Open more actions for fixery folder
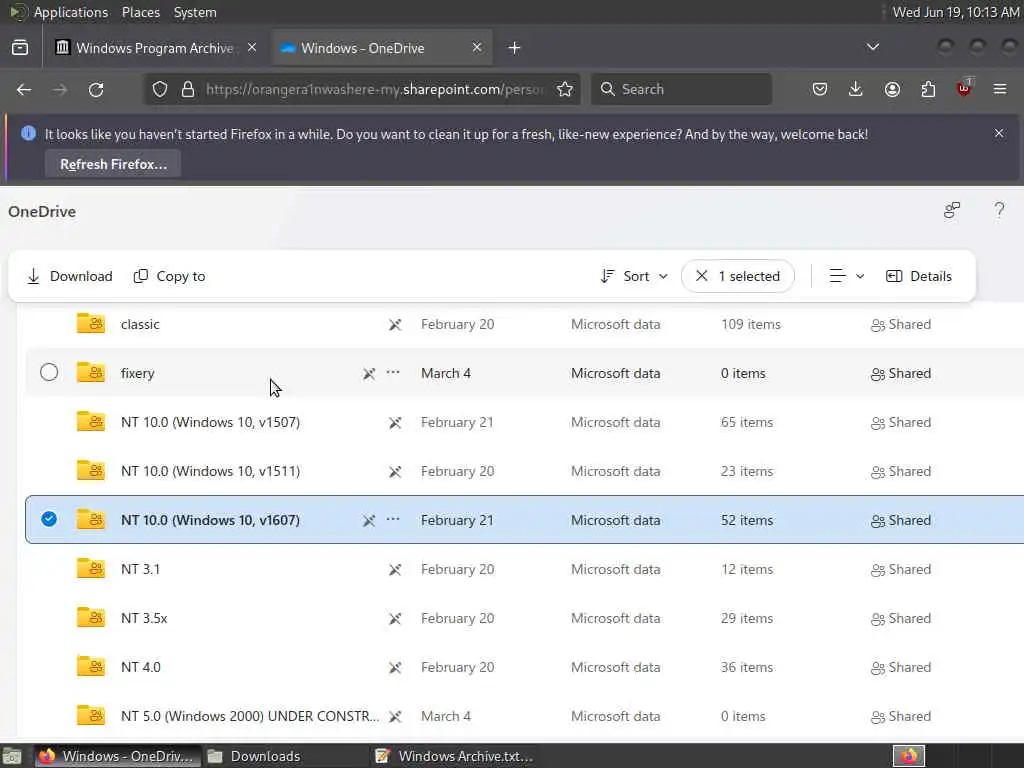 [392, 372]
